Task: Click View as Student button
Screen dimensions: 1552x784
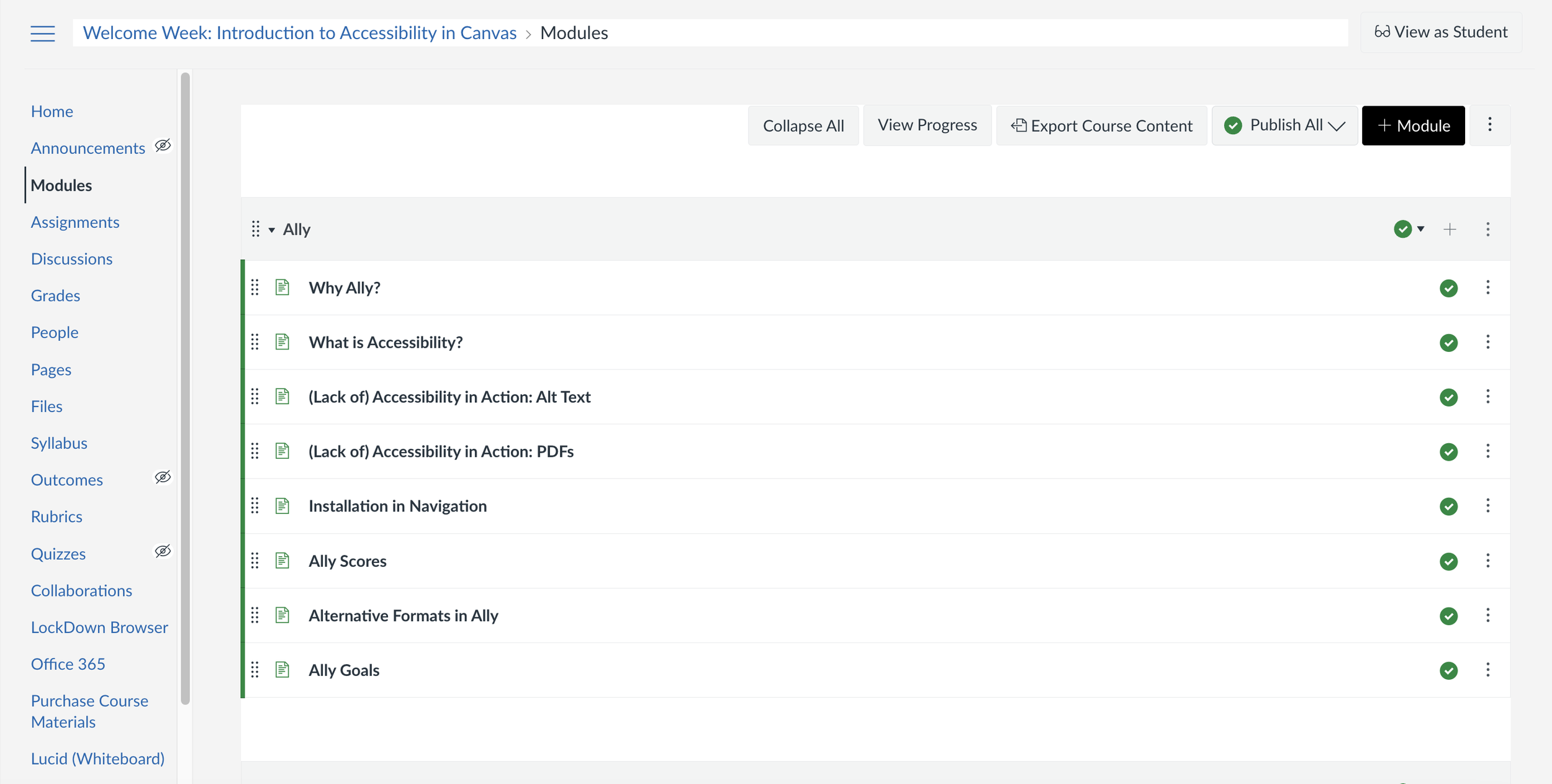Action: tap(1441, 32)
